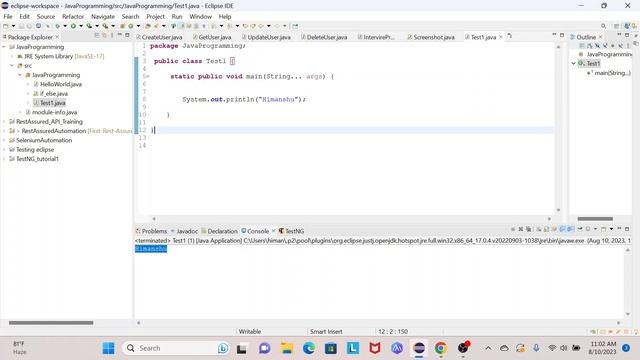Expand the RestAssured_API_Training project
Screen dimensions: 640x360
(x=4, y=122)
